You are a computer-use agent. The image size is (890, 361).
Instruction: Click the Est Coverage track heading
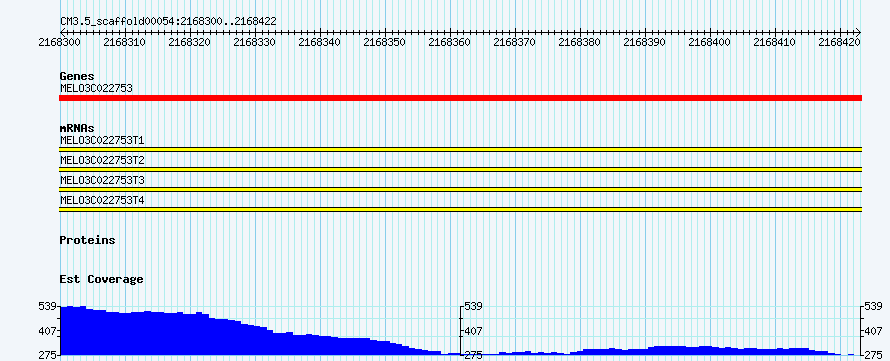pos(102,279)
